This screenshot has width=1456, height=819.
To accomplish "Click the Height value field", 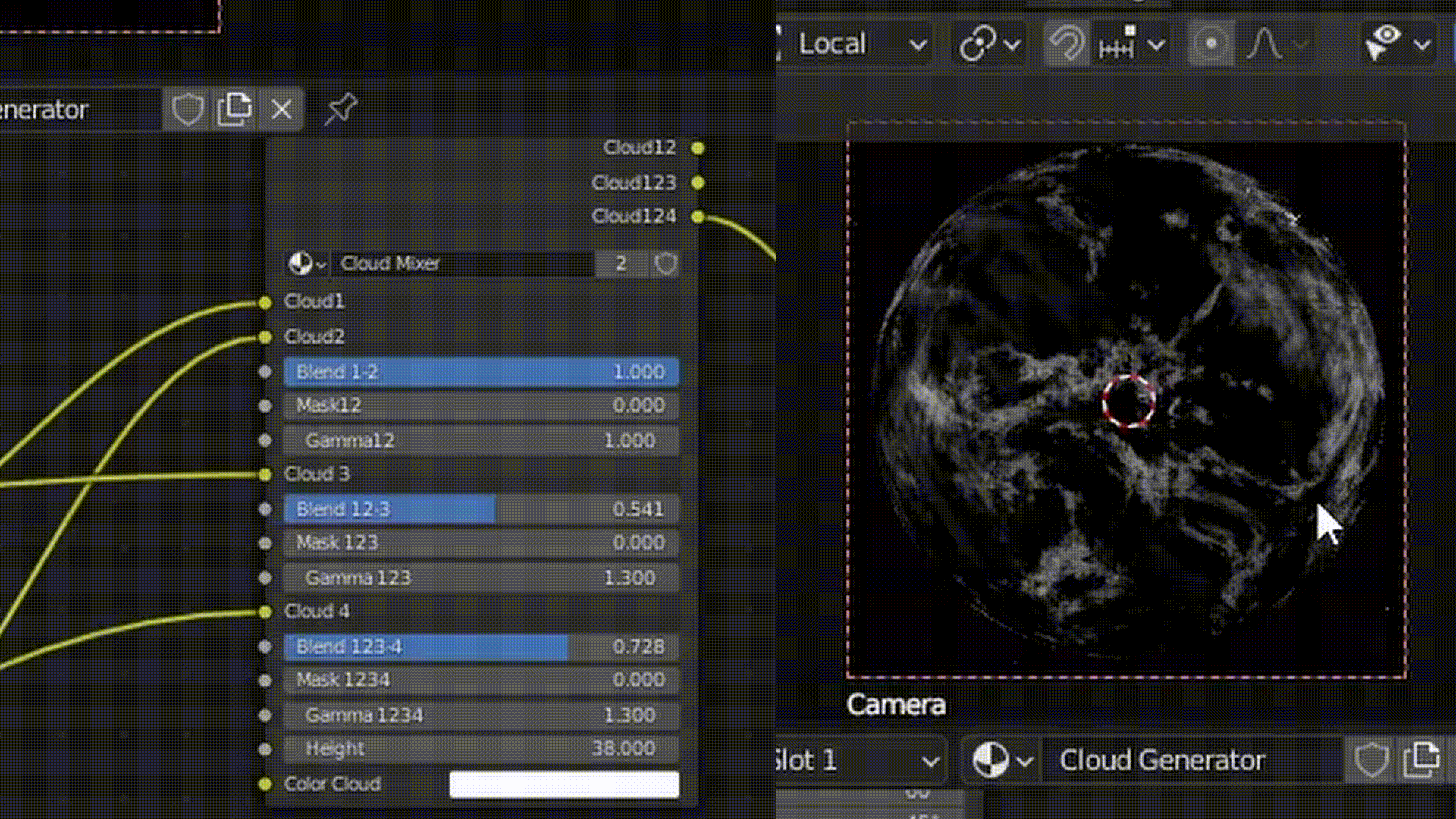I will [481, 749].
